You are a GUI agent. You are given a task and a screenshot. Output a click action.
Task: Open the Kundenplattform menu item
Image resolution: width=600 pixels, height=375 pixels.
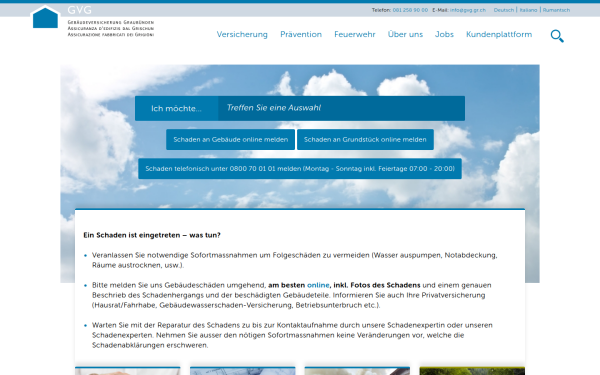[x=499, y=34]
